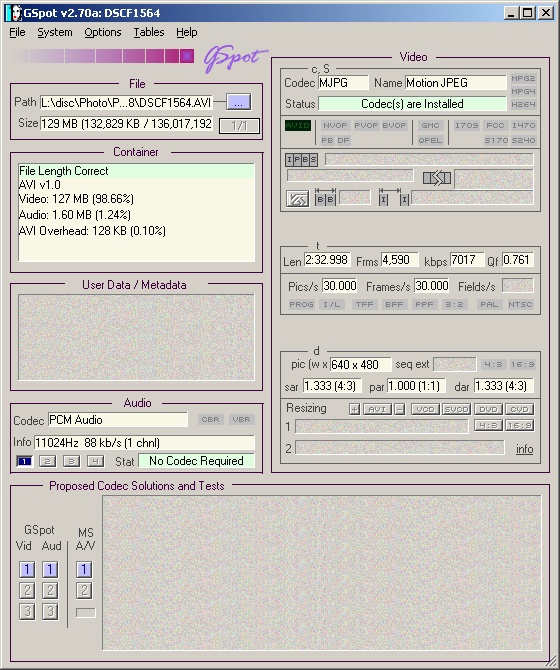560x670 pixels.
Task: Open the System menu
Action: 55,32
